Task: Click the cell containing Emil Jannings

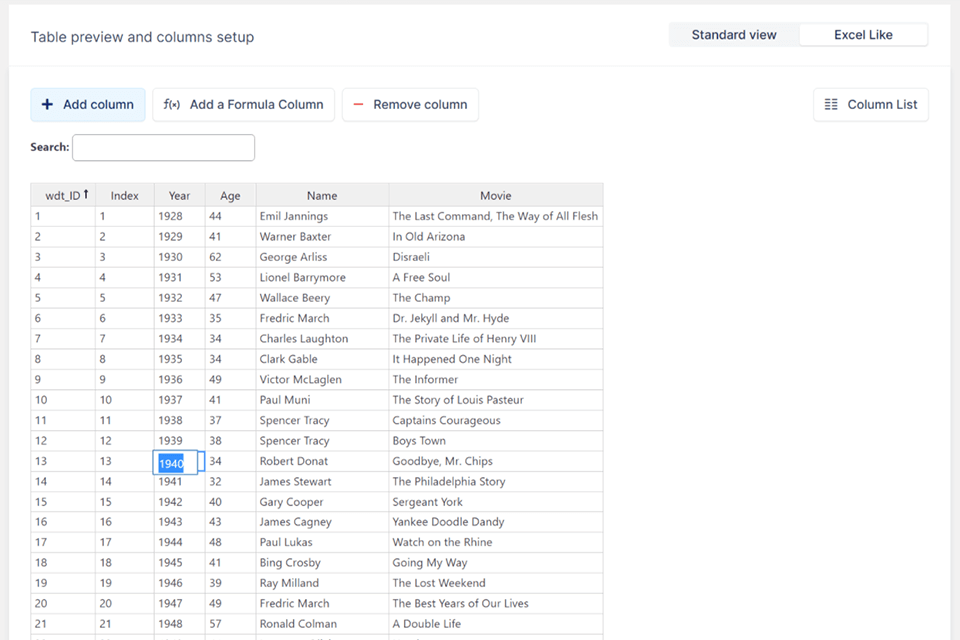Action: click(x=293, y=216)
